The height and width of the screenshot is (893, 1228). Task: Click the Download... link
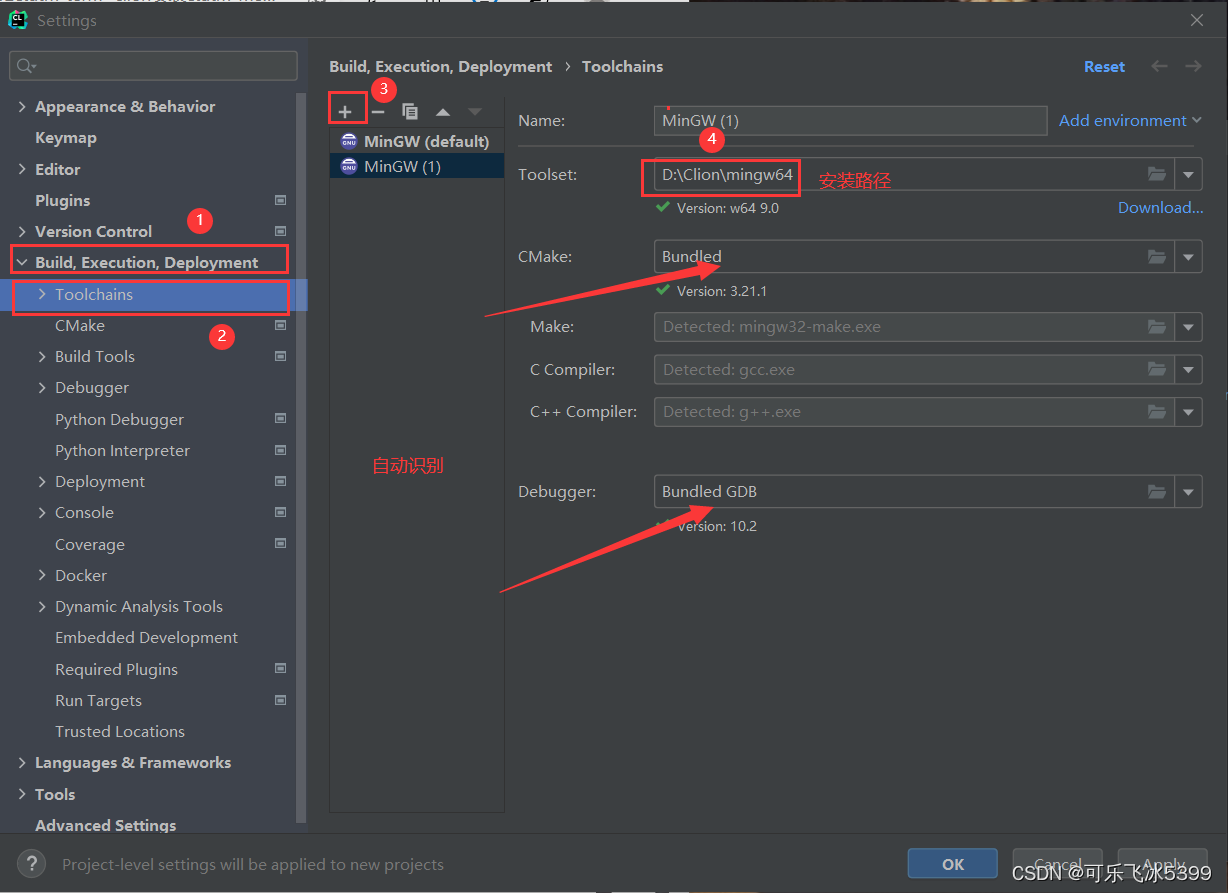(x=1160, y=207)
